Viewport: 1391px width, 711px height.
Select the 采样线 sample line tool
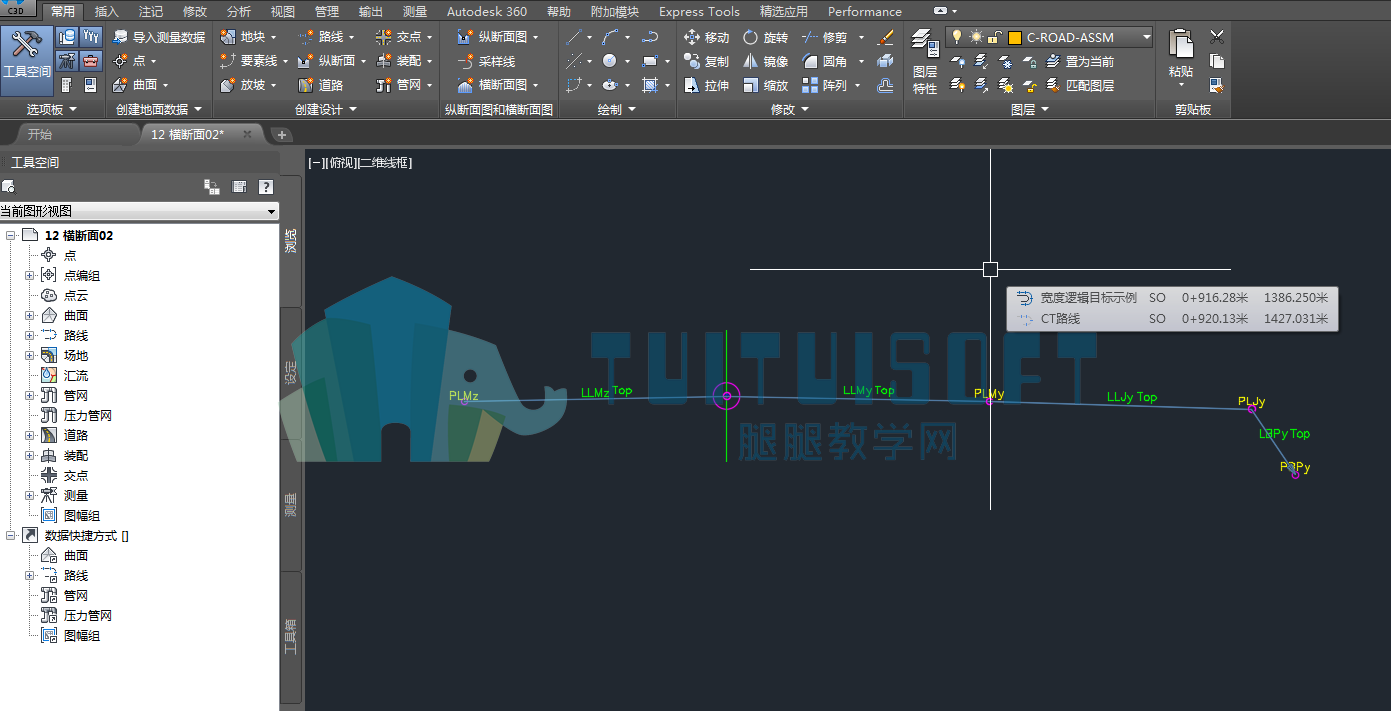pyautogui.click(x=487, y=61)
